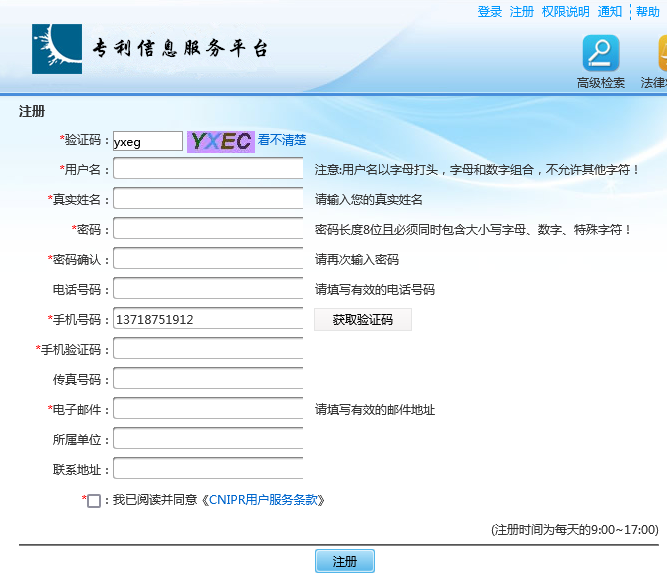Viewport: 667px width, 573px height.
Task: Submit form with bottom 注册 button
Action: click(344, 561)
